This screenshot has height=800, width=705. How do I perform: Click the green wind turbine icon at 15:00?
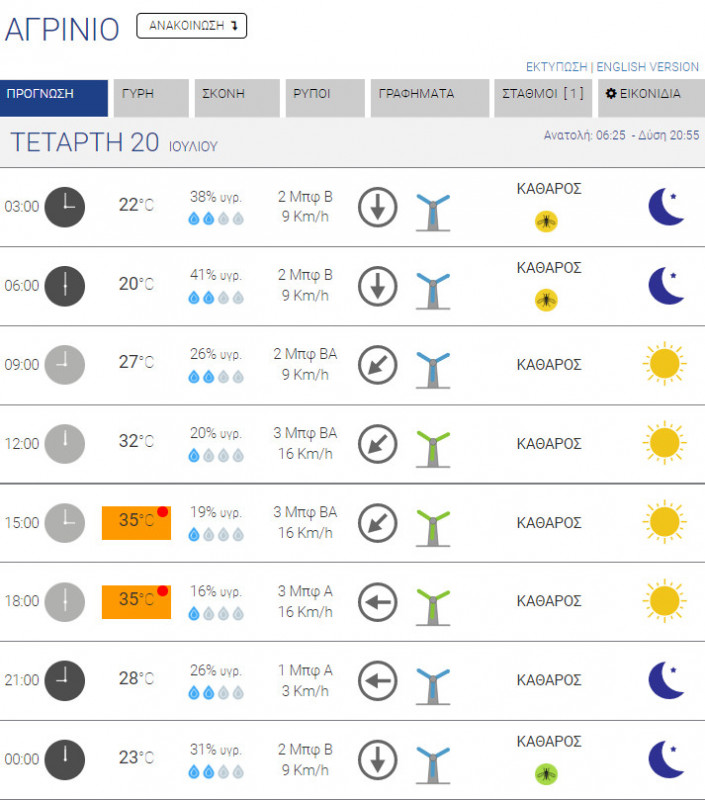pyautogui.click(x=433, y=523)
